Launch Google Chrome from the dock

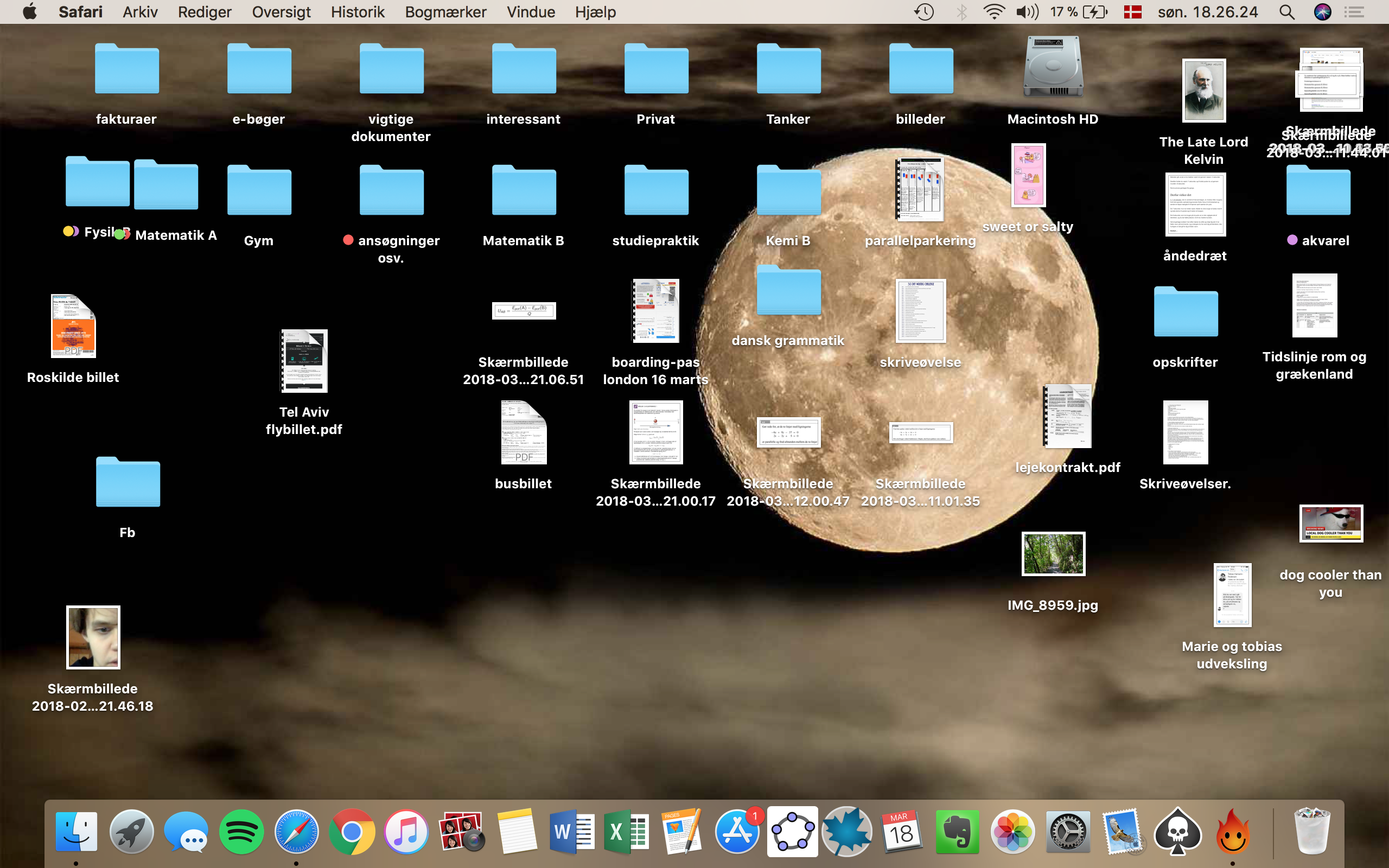coord(352,832)
